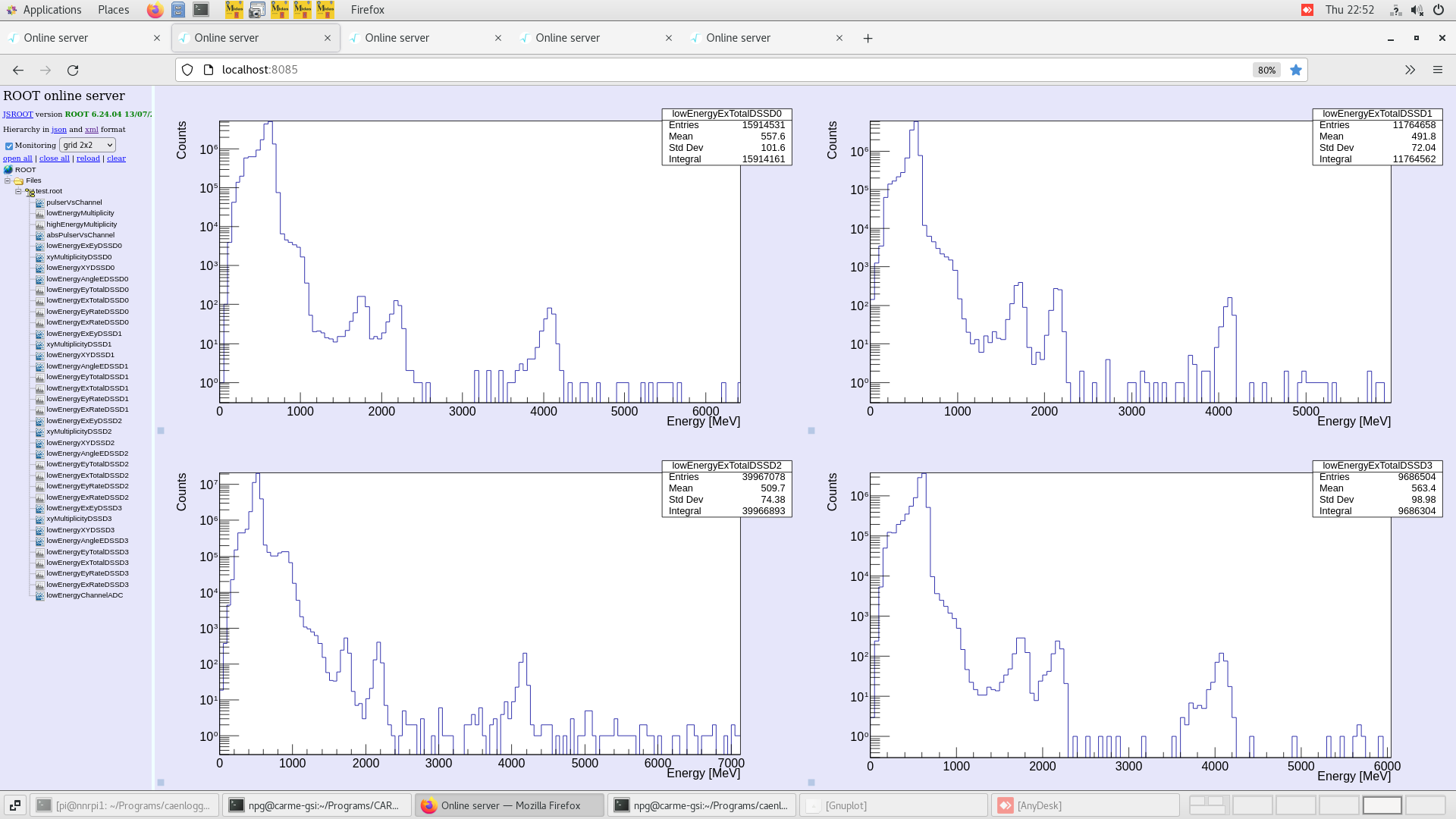Click the ROOT globe icon
Screen dimensions: 1456x819
pyautogui.click(x=8, y=170)
